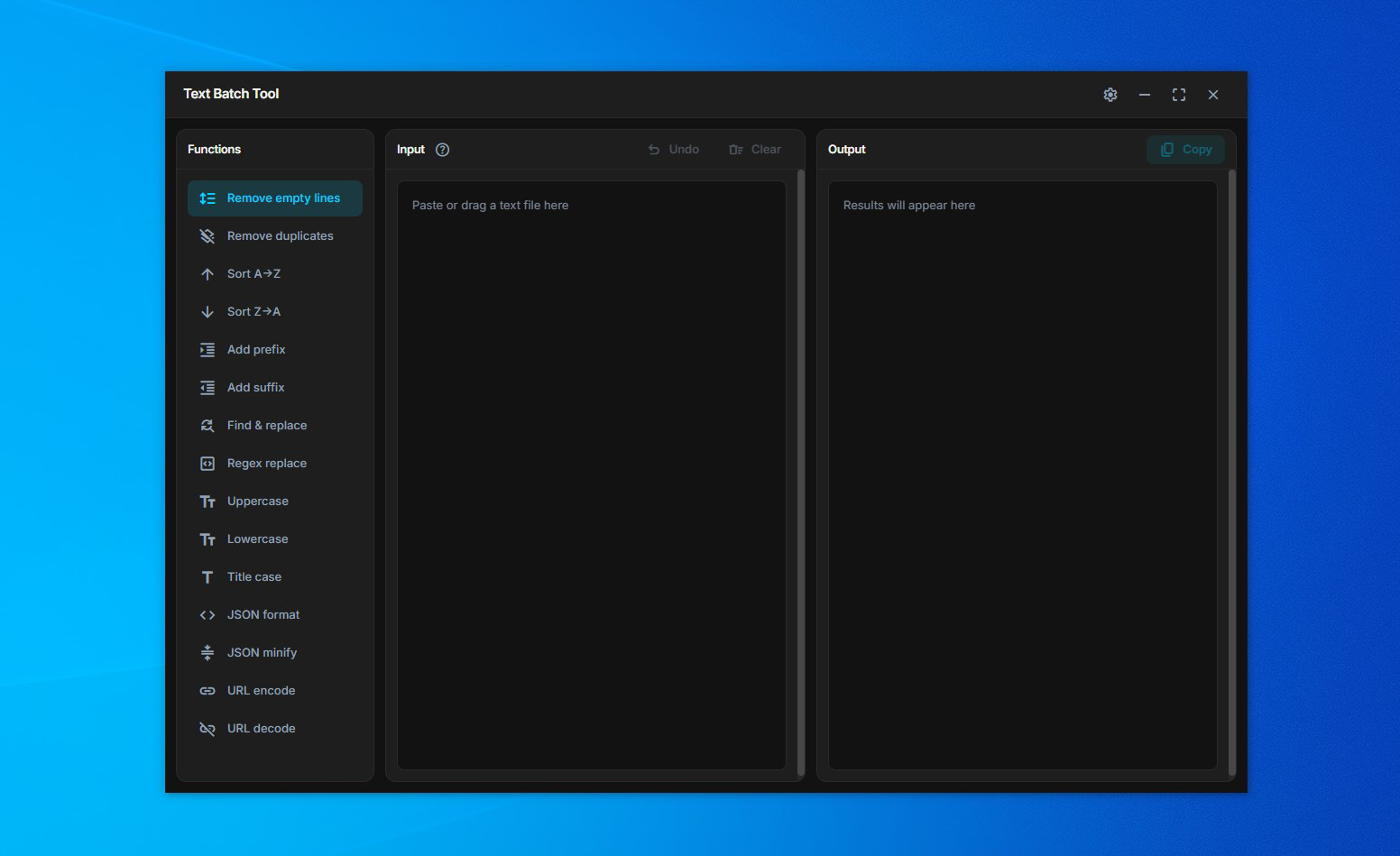The height and width of the screenshot is (856, 1400).
Task: Undo the last input change
Action: coord(674,150)
